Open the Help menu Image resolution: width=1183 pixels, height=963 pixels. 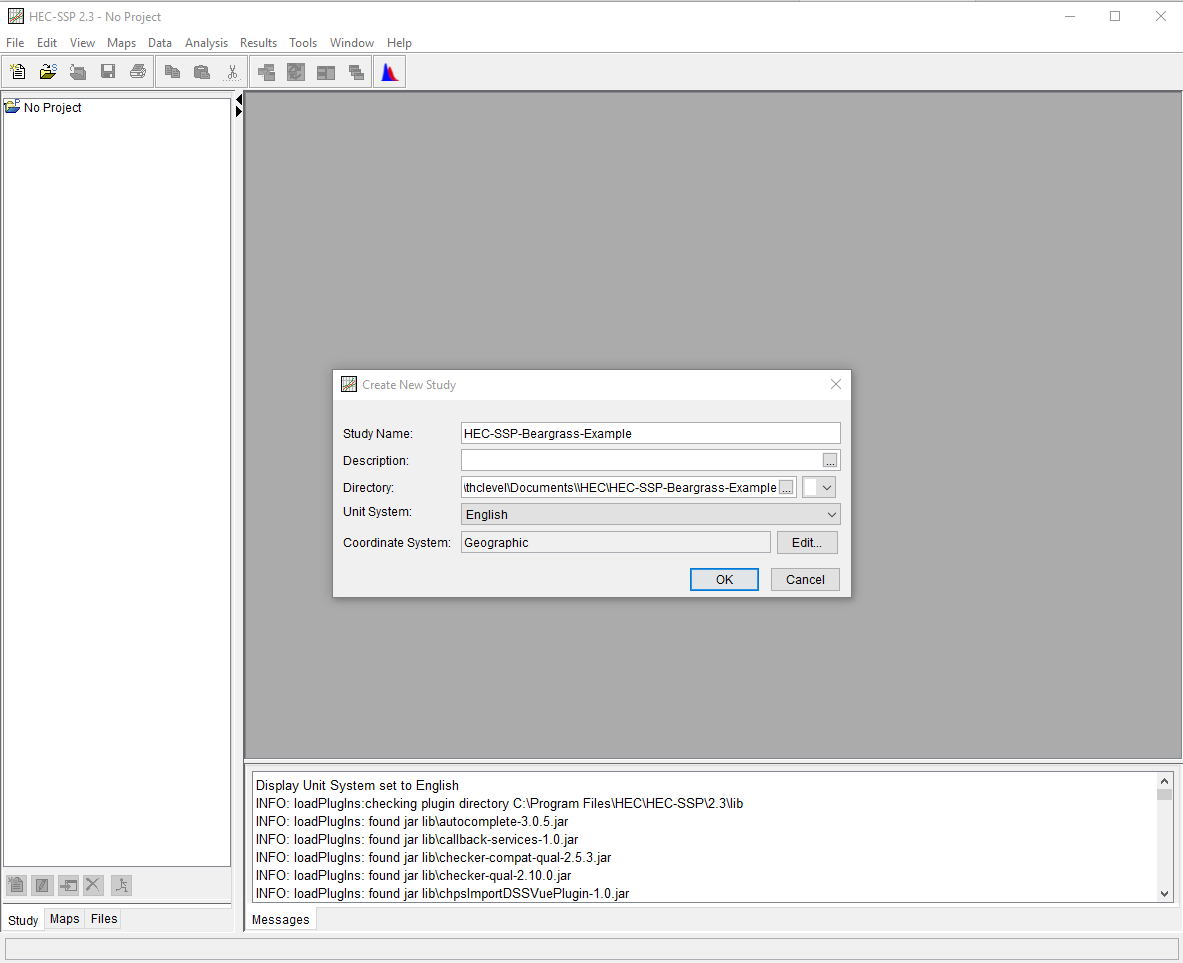399,43
